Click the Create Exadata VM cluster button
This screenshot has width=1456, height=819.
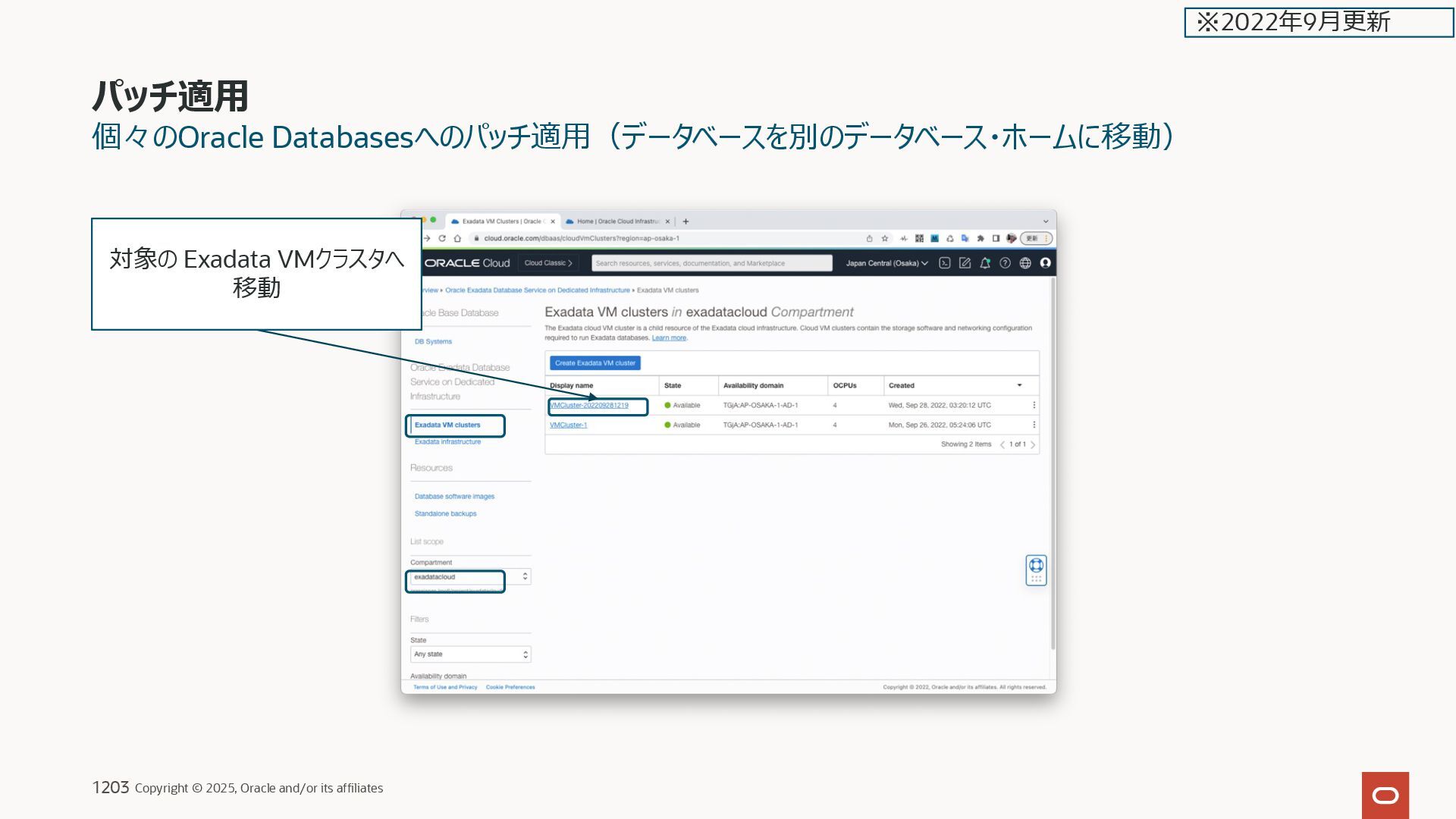pos(595,363)
